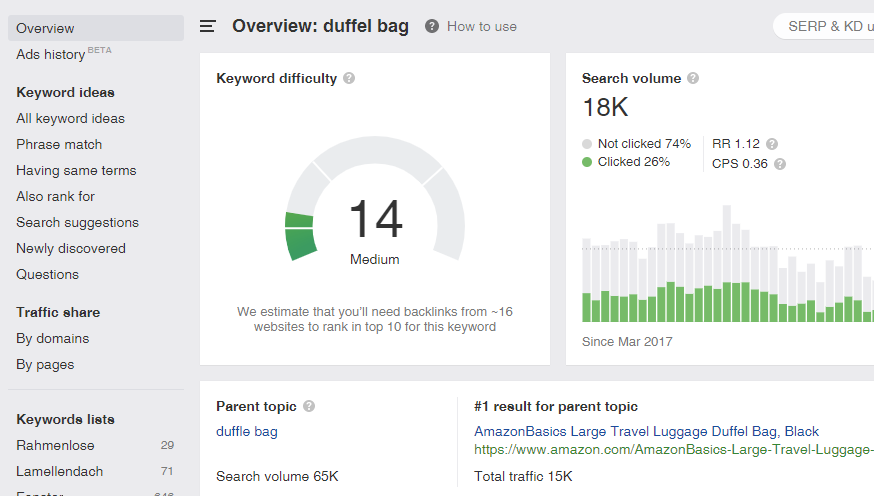Open the Rahmenlose keyword list
The width and height of the screenshot is (874, 496).
point(55,445)
